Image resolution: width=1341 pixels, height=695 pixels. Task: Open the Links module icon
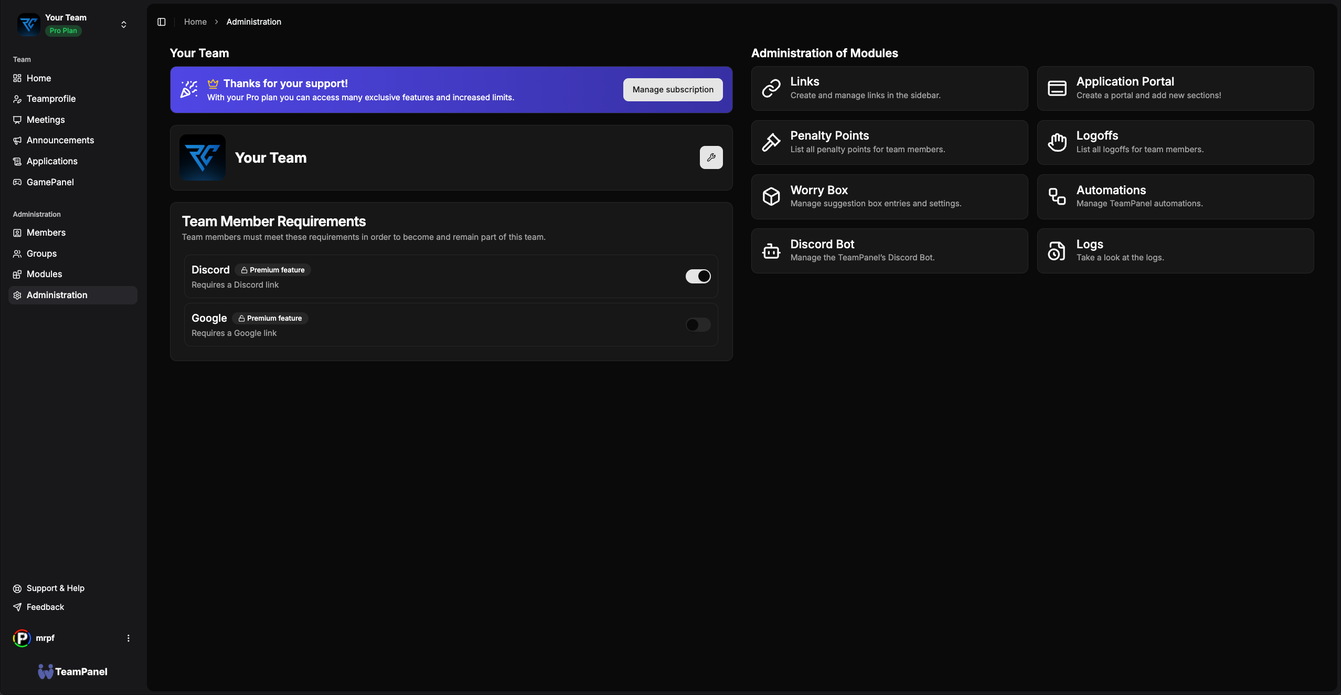coord(771,88)
